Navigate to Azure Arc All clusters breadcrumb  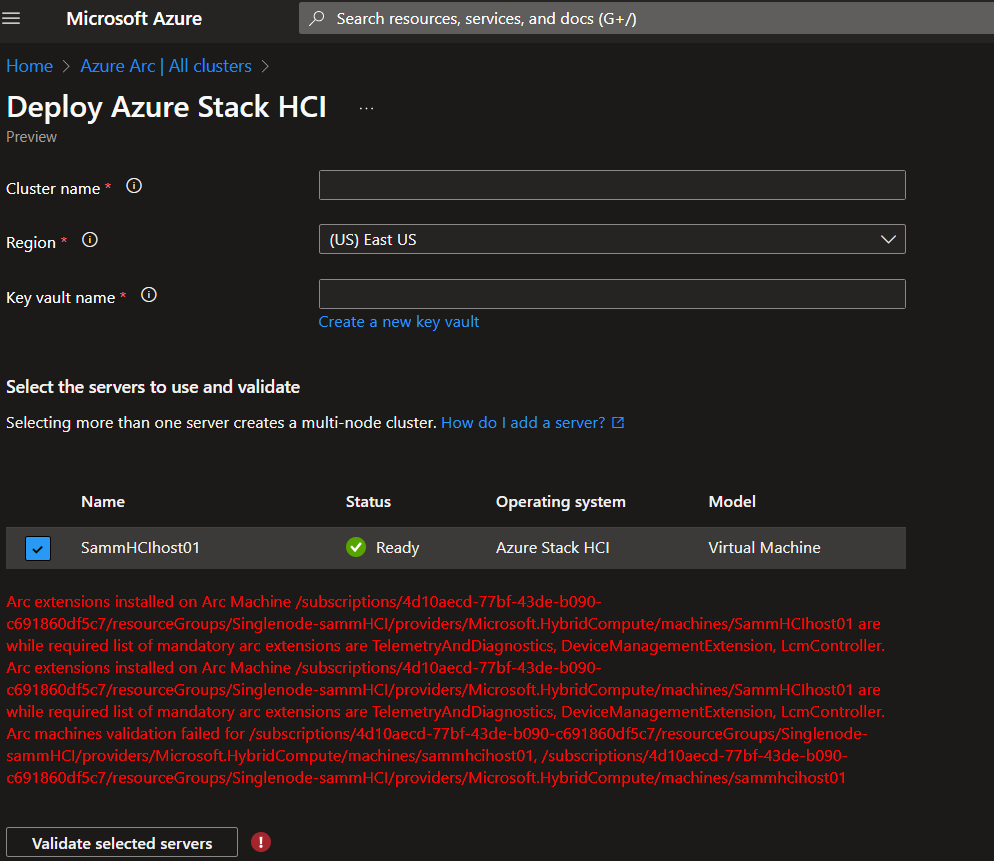[x=166, y=65]
